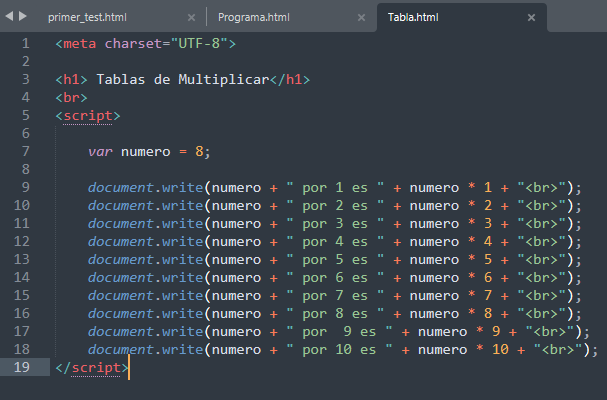Click the closing </script> tag on line 19

coord(92,367)
